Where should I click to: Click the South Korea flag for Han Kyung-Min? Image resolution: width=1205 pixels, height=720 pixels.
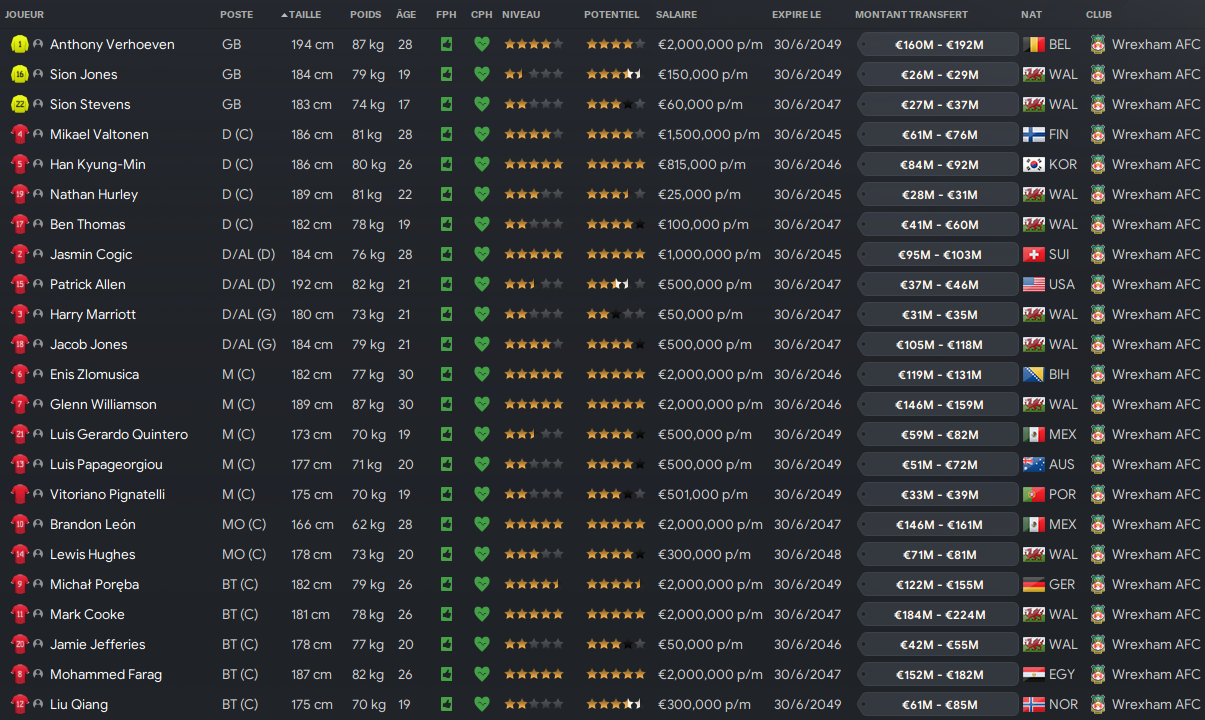[1034, 164]
